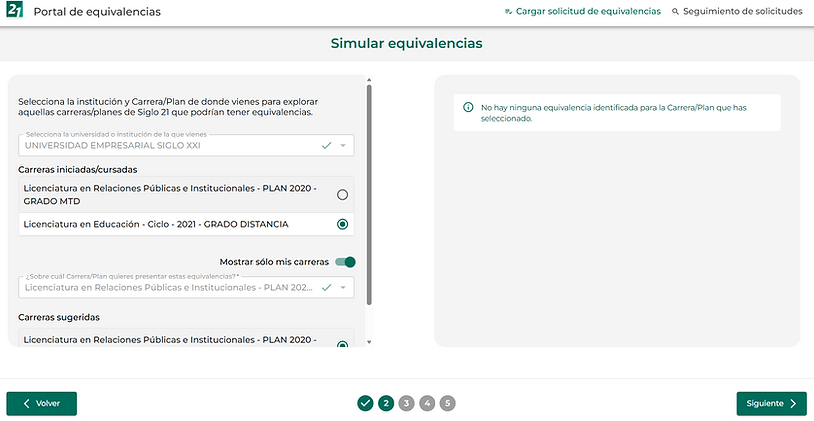Click the scrollbar down arrow

[369, 342]
